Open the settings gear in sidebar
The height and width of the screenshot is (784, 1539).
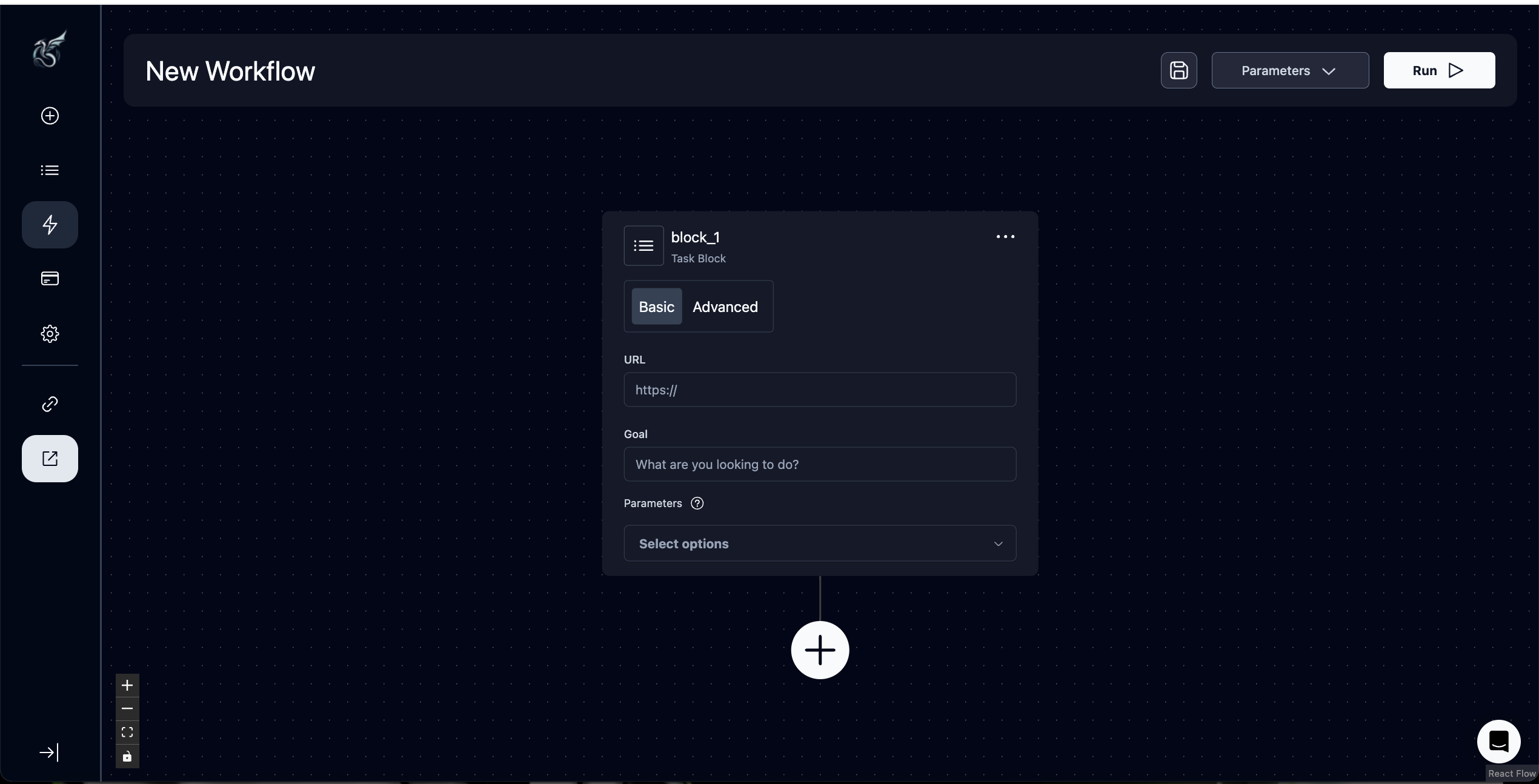click(50, 334)
